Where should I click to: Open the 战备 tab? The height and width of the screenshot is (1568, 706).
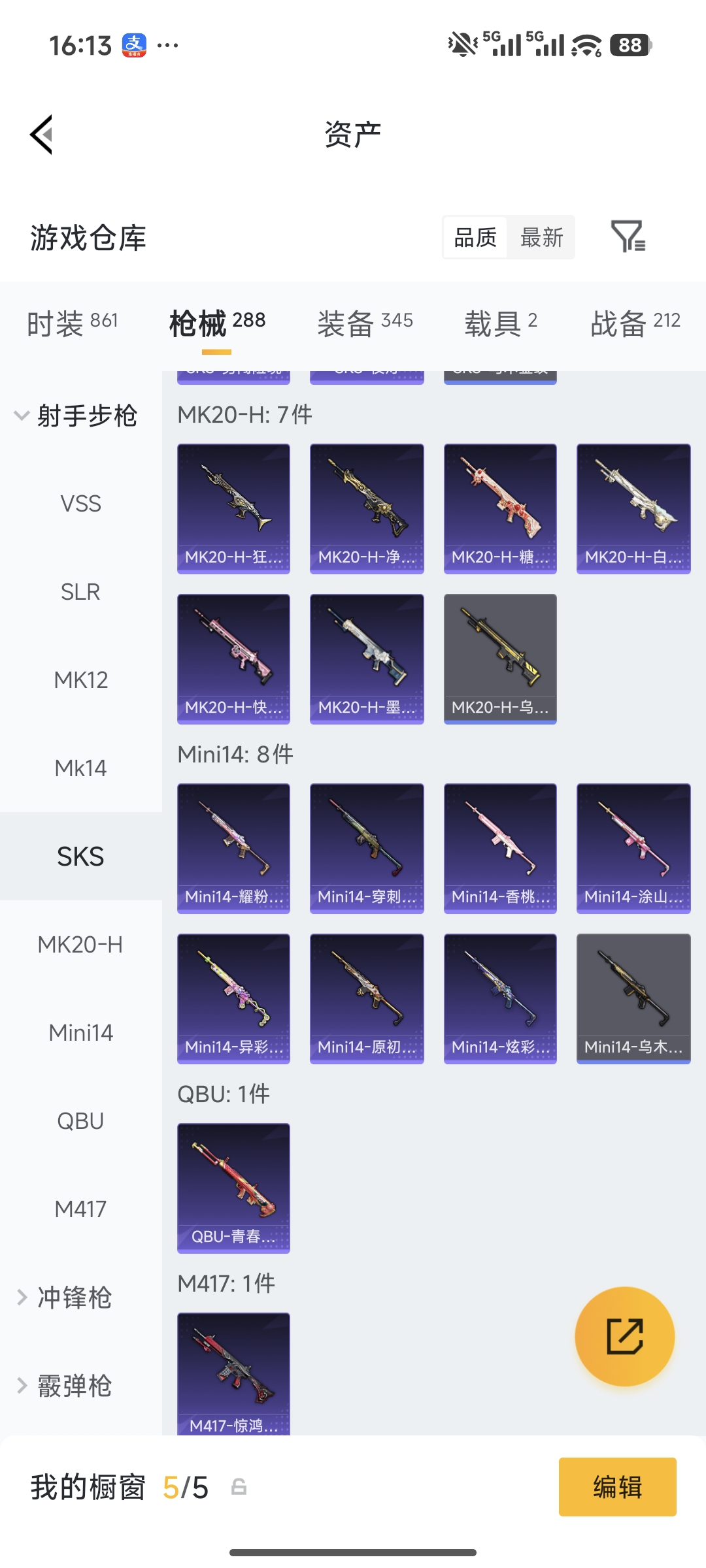point(635,323)
